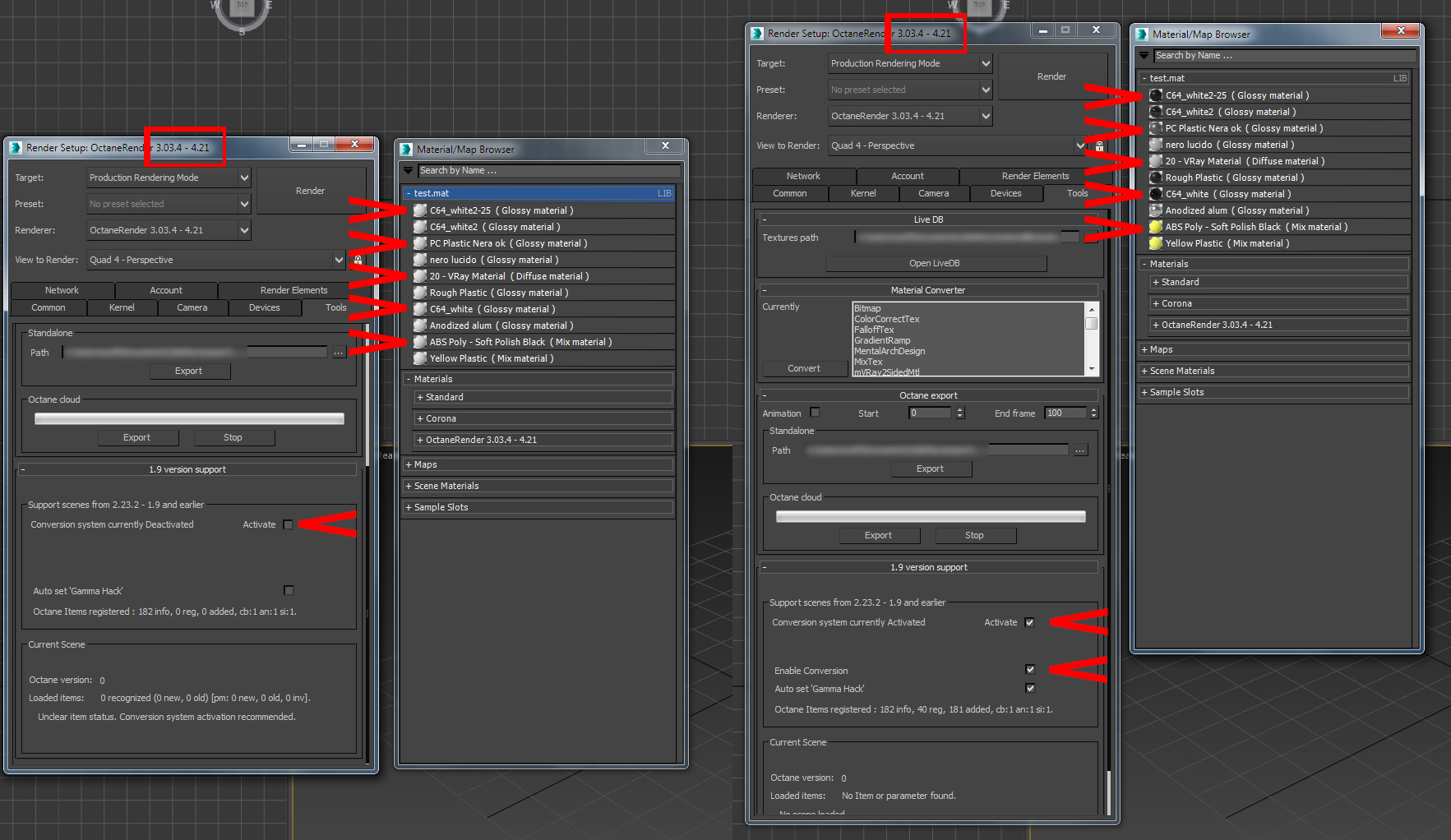Screen dimensions: 1451x840
Task: Click 20 - VRay Material icon in left browser
Action: [x=420, y=276]
